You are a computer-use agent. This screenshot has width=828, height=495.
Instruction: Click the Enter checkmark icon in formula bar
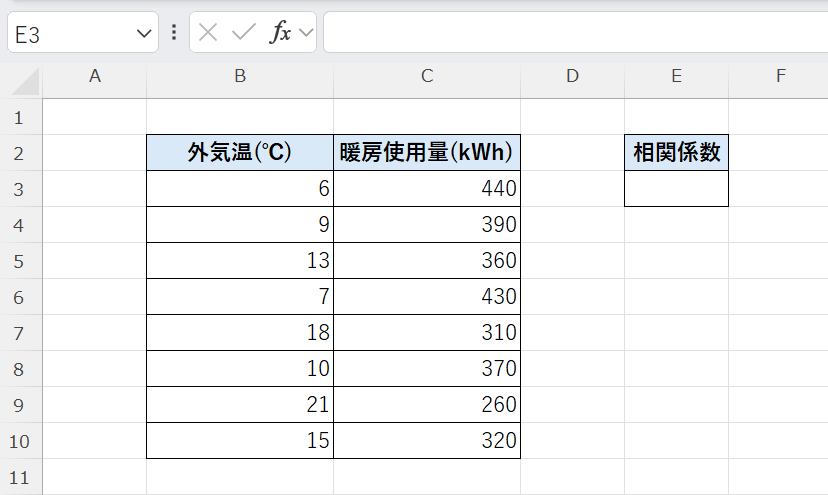243,32
